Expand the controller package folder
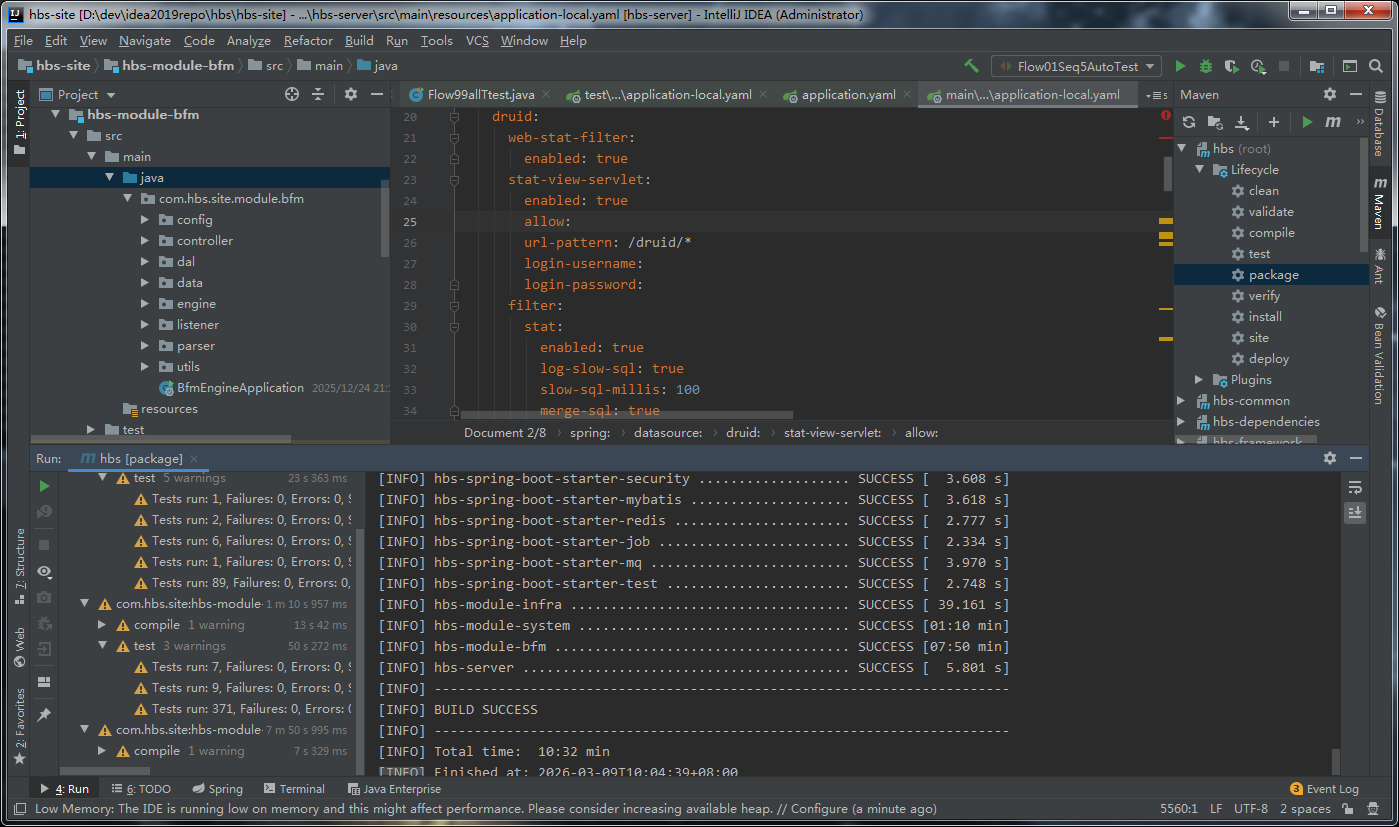Screen dimensions: 1399x827 pyautogui.click(x=145, y=241)
